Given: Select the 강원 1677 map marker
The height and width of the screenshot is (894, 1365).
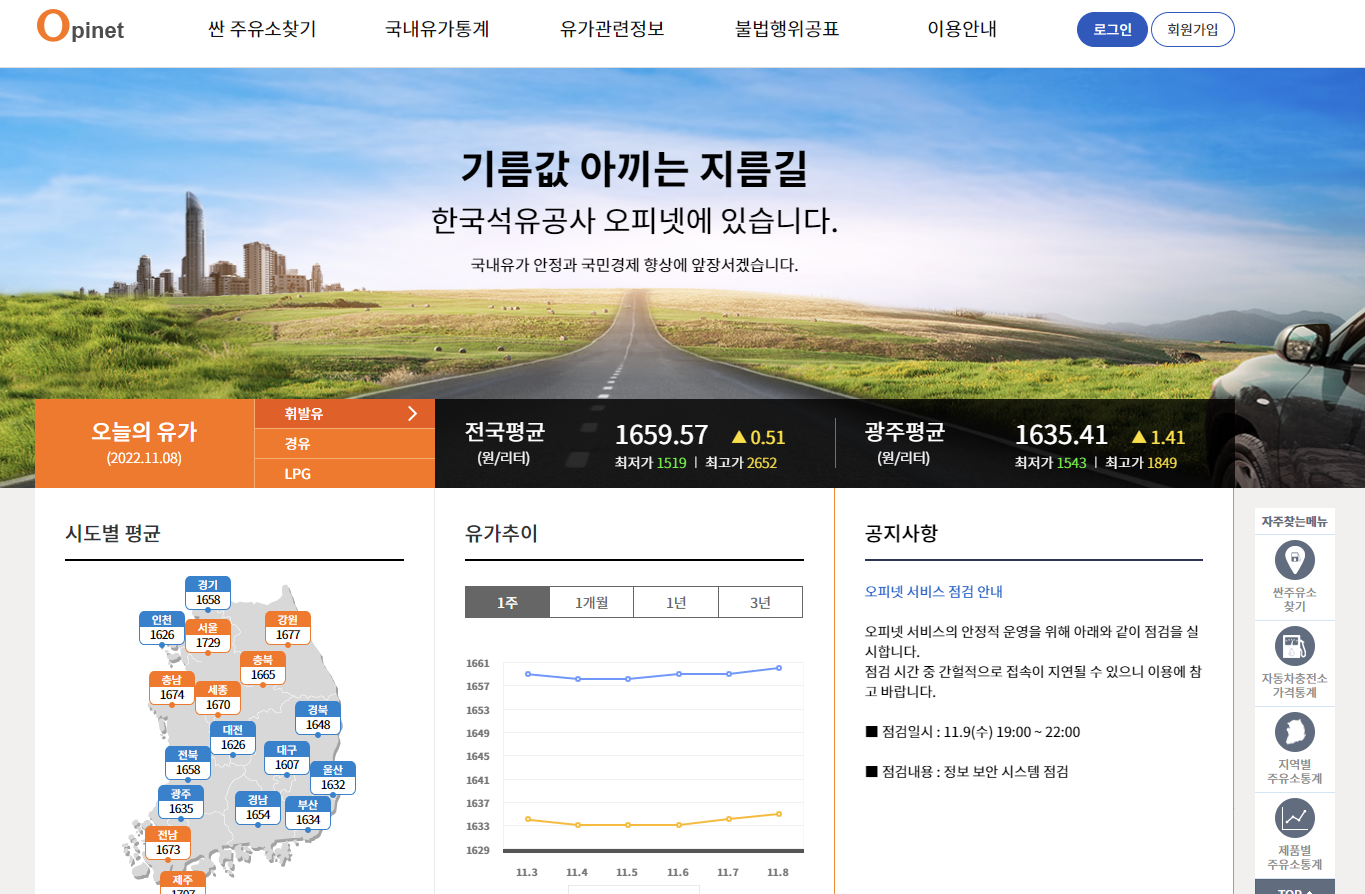Looking at the screenshot, I should coord(288,628).
